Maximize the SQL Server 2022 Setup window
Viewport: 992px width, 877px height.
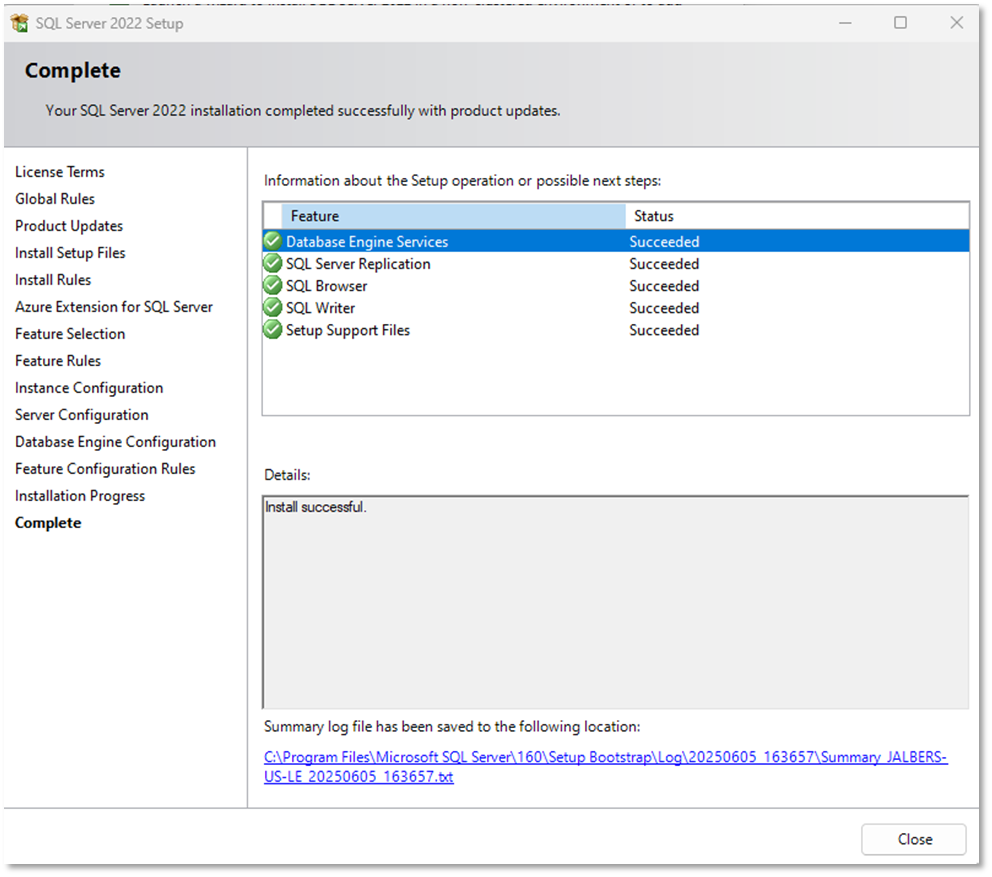900,23
